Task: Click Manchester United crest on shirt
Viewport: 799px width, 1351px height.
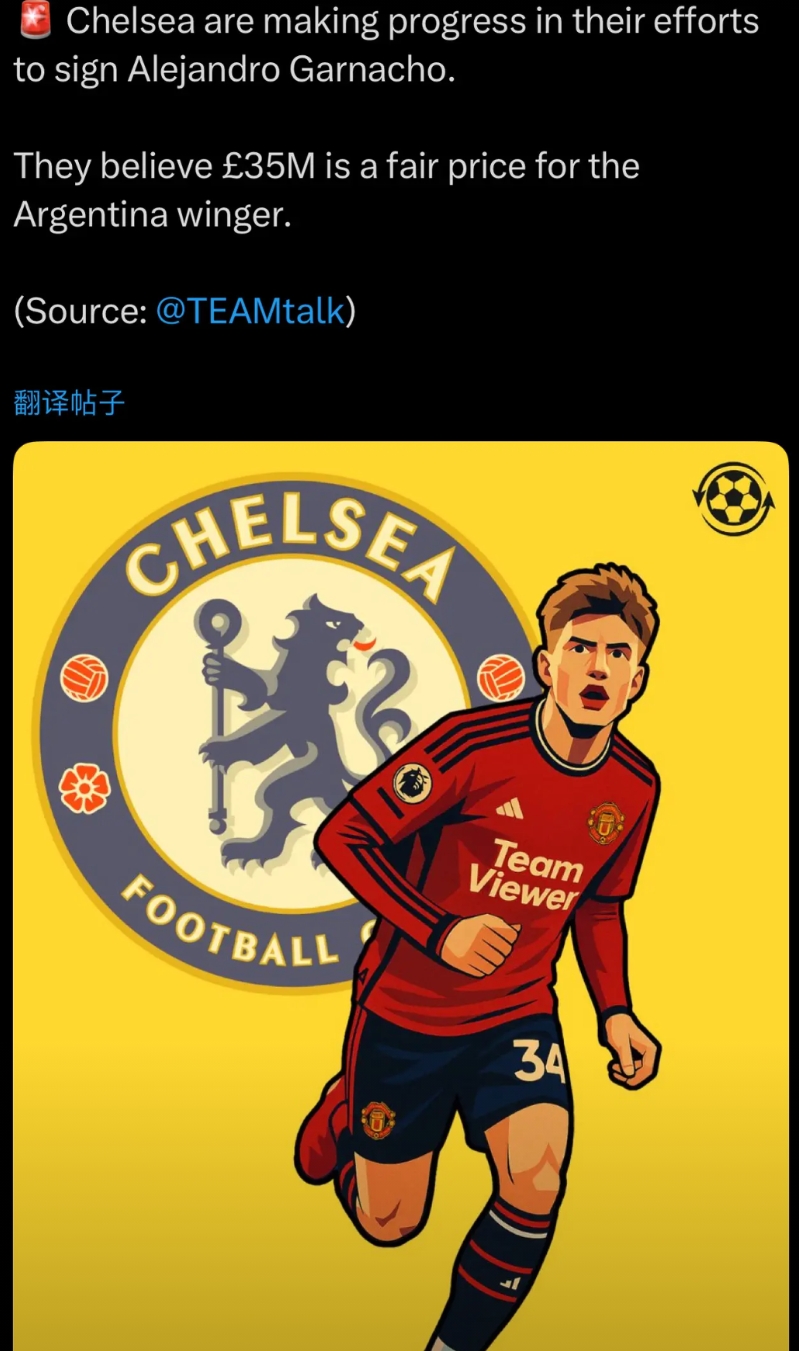Action: (x=606, y=822)
